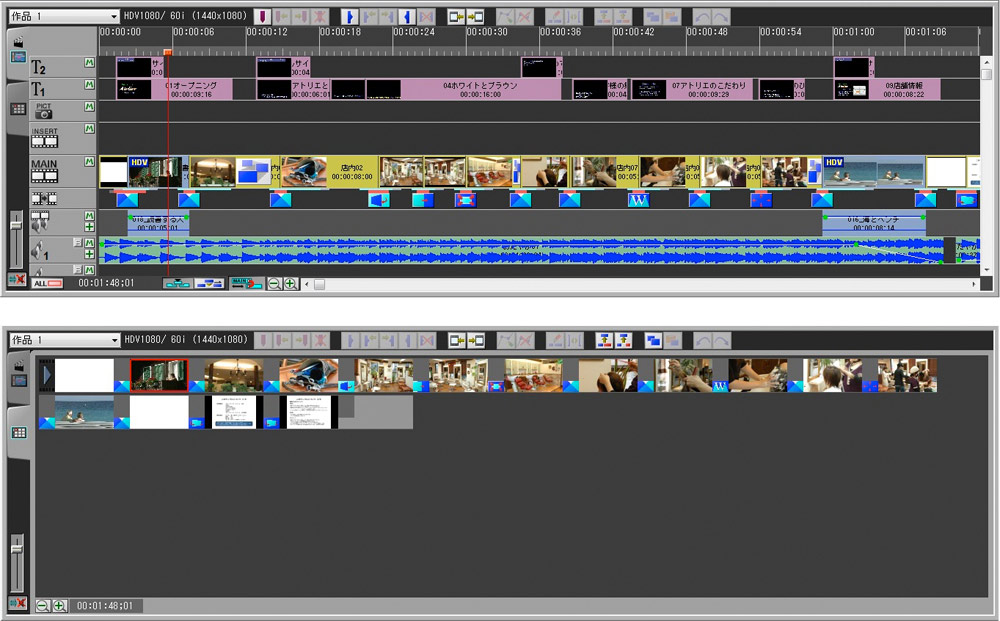Image resolution: width=1000 pixels, height=621 pixels.
Task: Click the 00:00:30 mark on the time ruler
Action: pos(487,32)
